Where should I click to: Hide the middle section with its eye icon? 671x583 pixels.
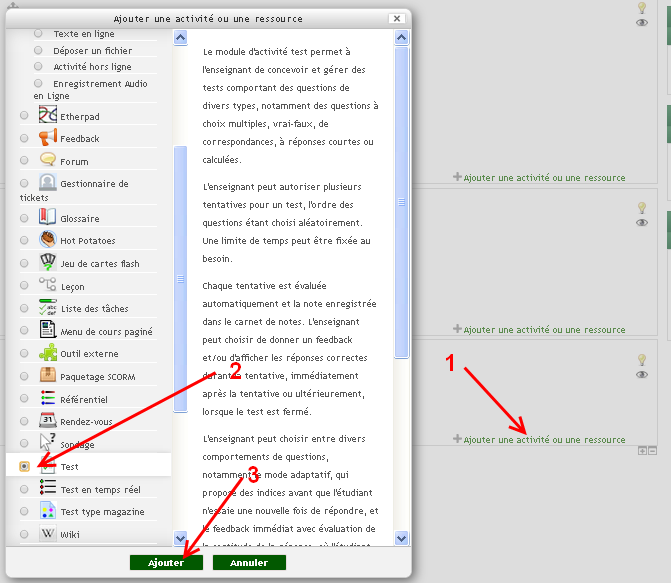[642, 223]
